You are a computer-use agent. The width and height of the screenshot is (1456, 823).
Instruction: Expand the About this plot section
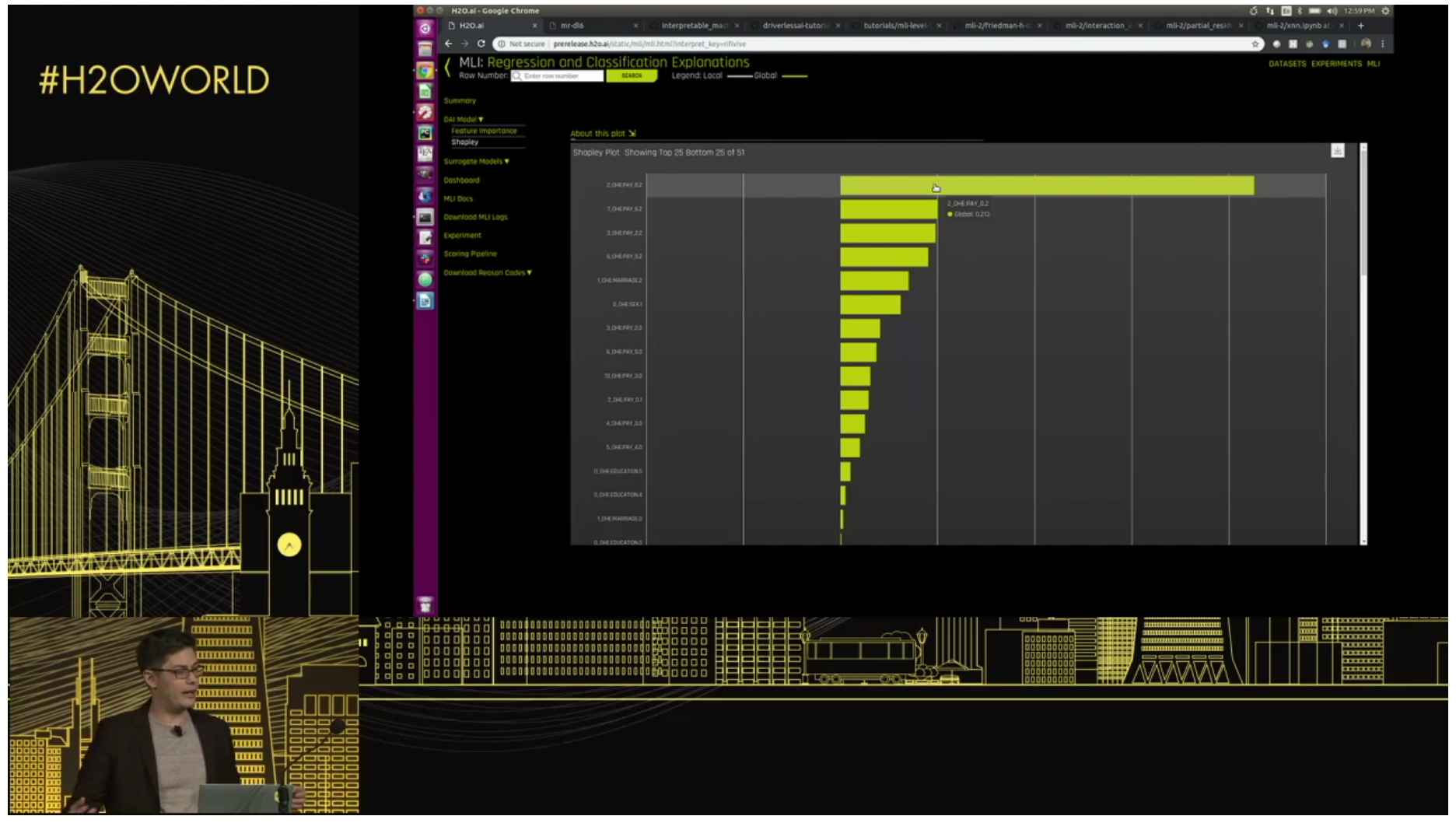click(603, 133)
